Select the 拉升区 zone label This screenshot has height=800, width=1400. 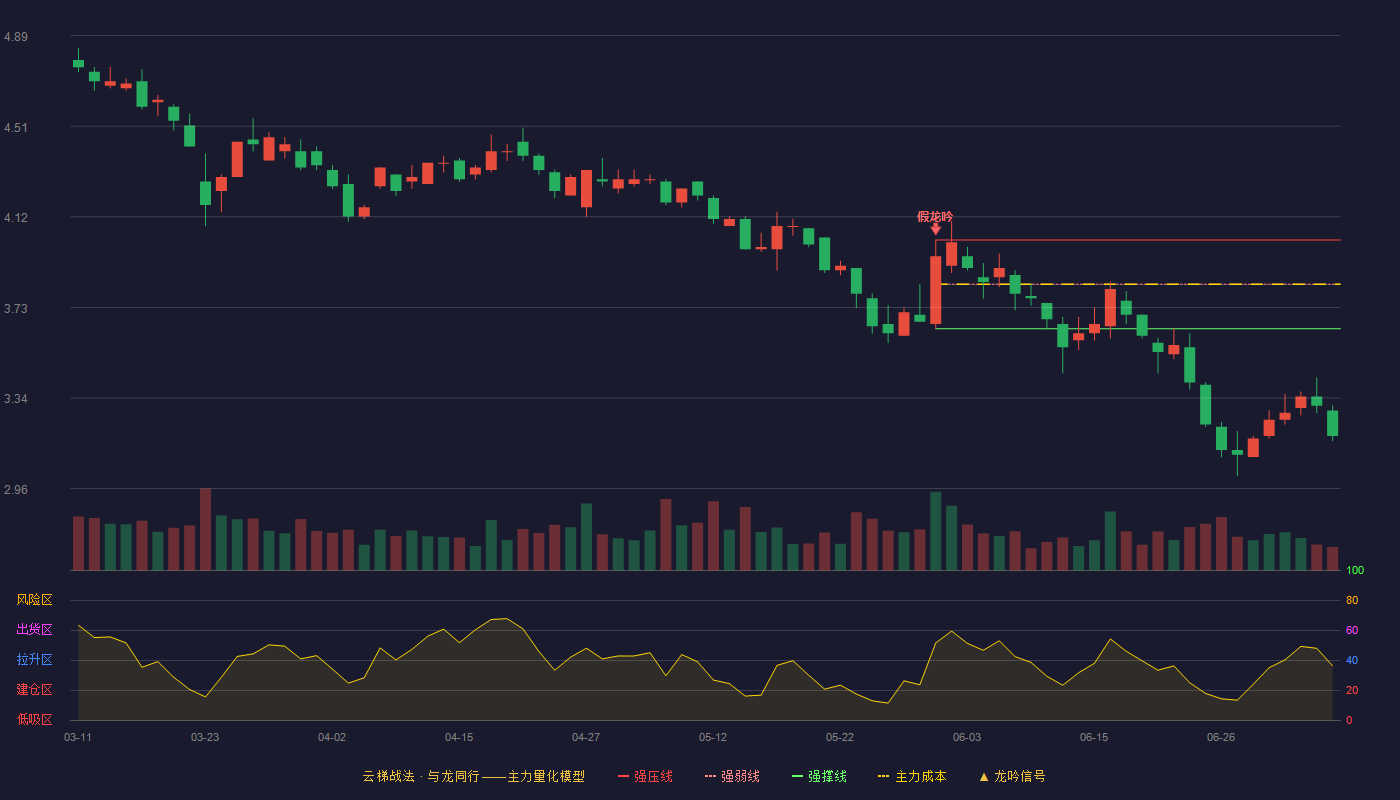pos(34,660)
